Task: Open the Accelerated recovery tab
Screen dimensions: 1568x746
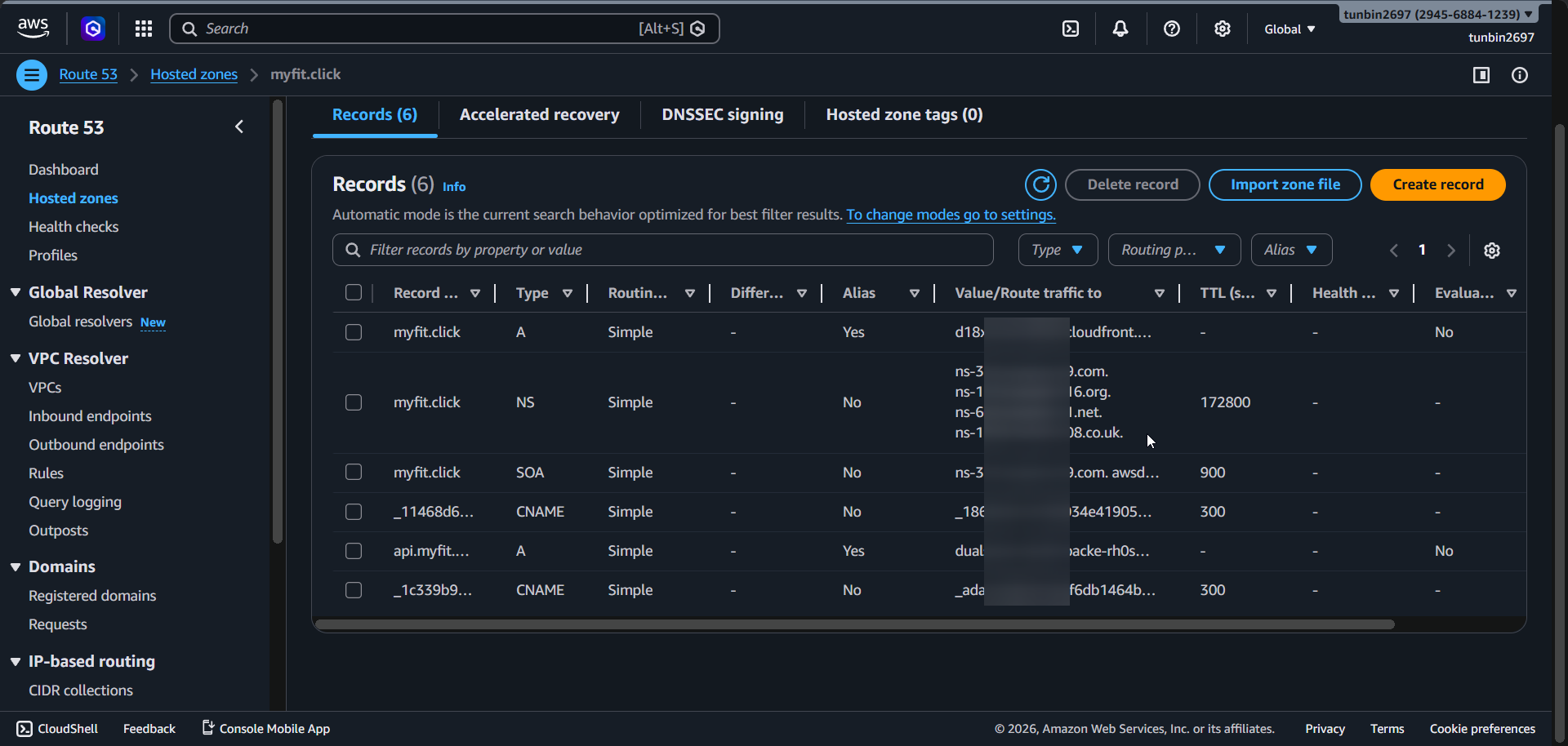Action: [x=539, y=114]
